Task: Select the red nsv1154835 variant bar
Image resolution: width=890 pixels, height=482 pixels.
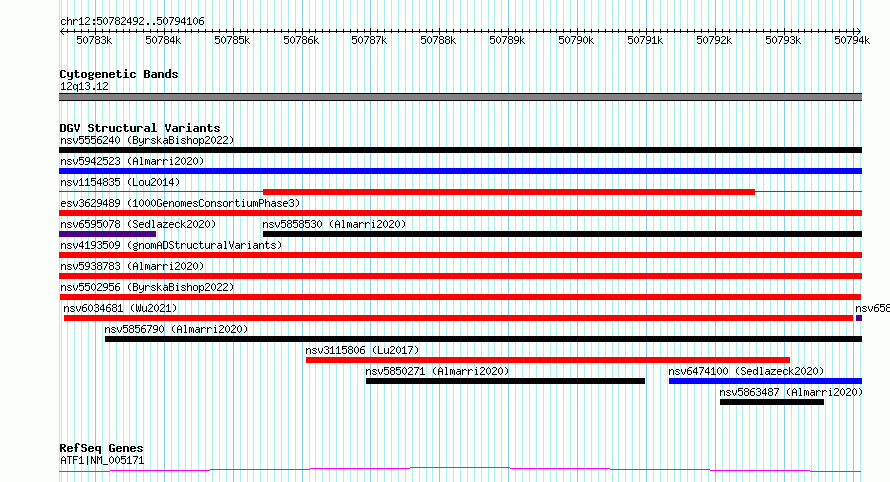Action: click(x=509, y=192)
